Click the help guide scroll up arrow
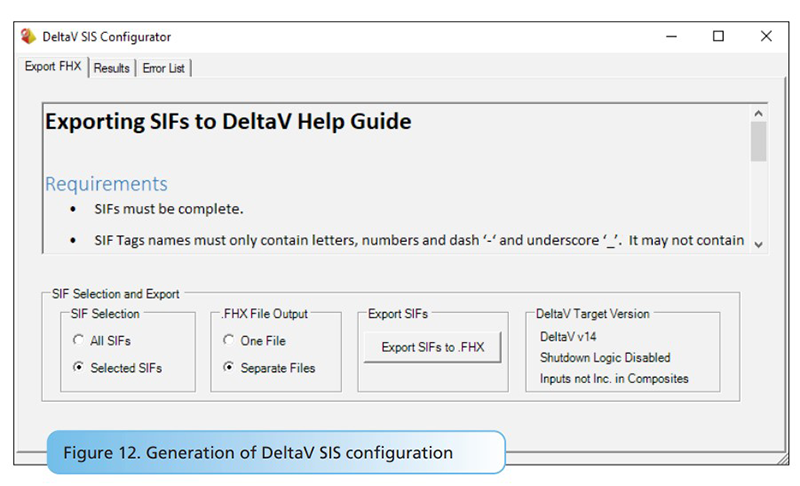Screen dimensions: 800x486 758,112
